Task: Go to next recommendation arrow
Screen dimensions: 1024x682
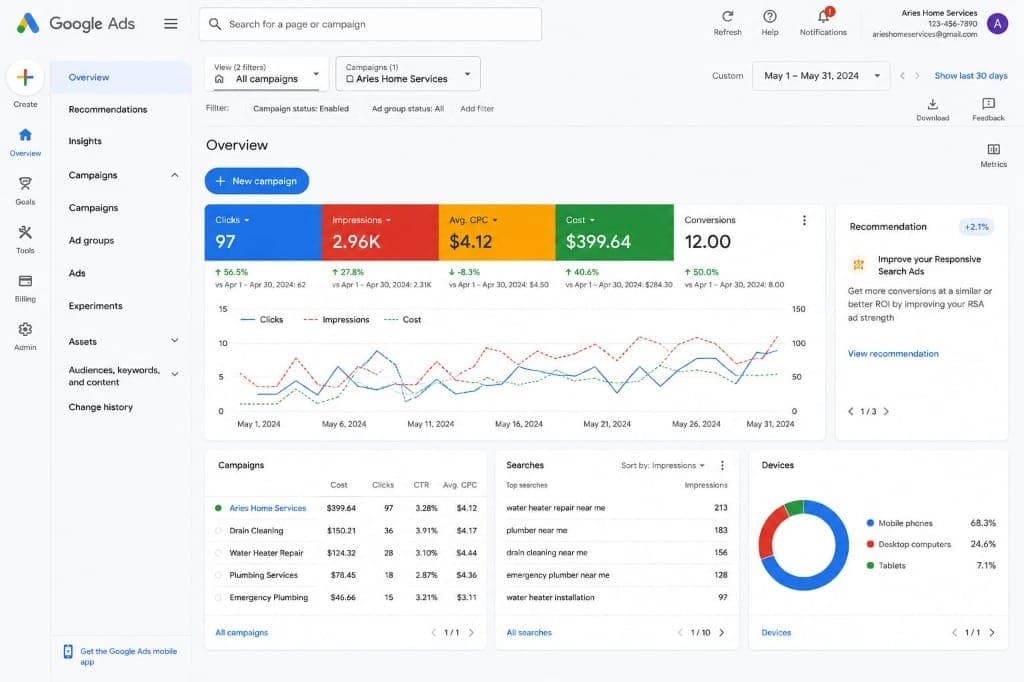Action: pyautogui.click(x=886, y=412)
